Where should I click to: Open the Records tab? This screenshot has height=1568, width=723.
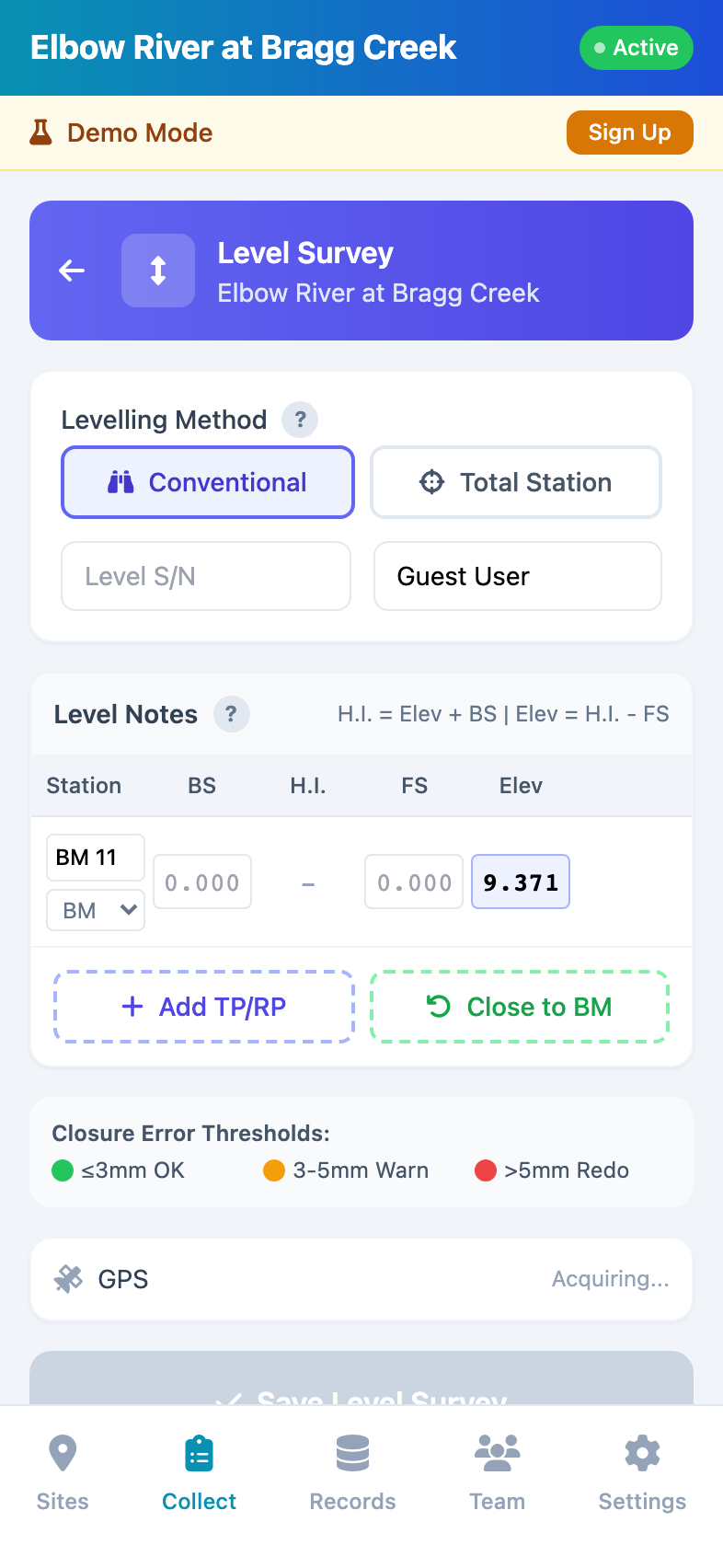pyautogui.click(x=352, y=1472)
